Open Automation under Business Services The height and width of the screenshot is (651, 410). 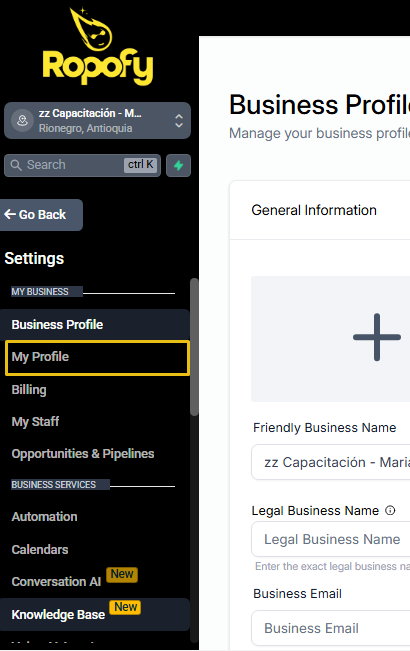tap(44, 517)
